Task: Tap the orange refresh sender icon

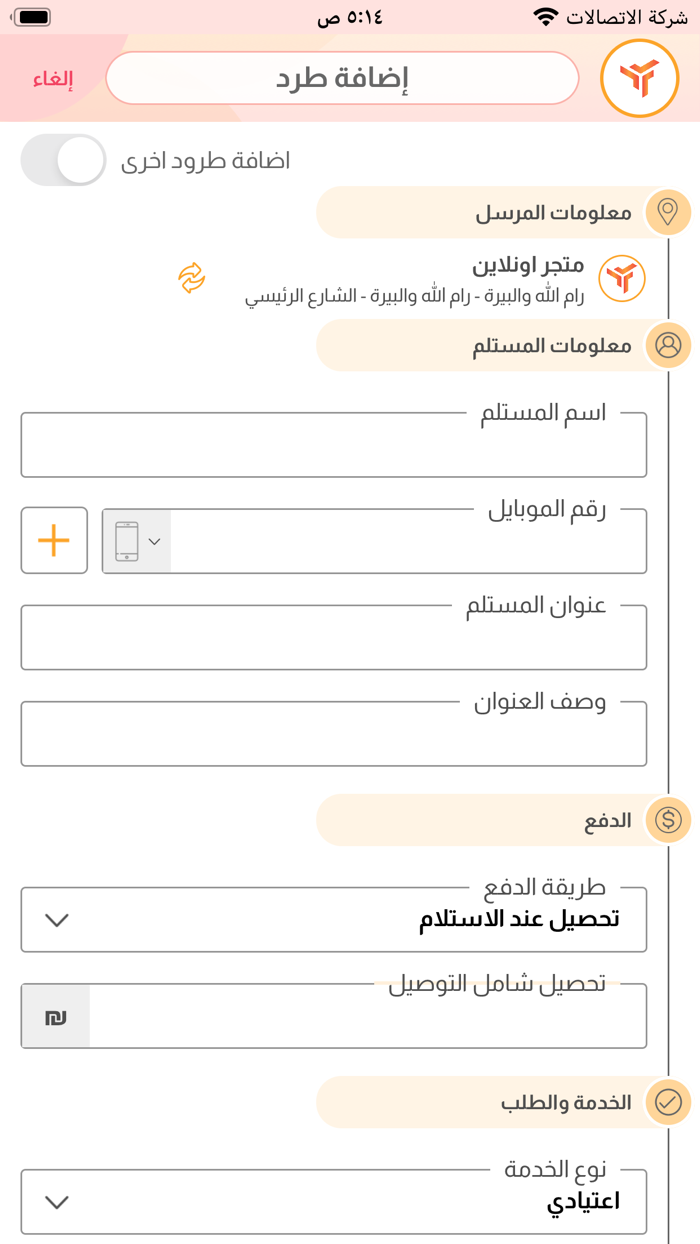Action: tap(191, 278)
